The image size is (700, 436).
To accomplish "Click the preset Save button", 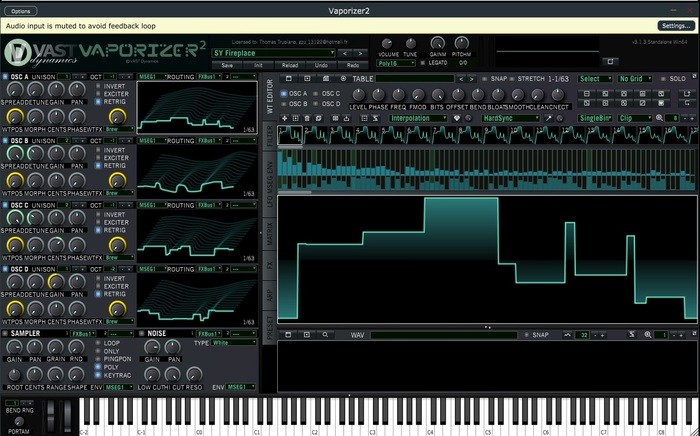I will click(x=227, y=65).
